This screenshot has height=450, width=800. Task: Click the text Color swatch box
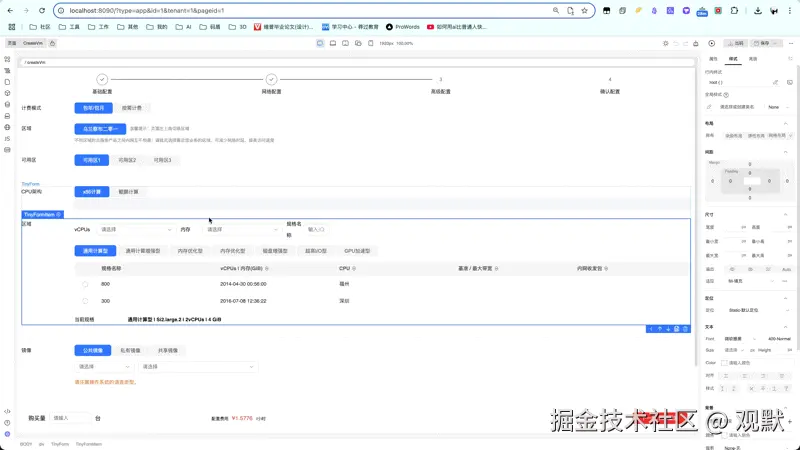click(x=724, y=363)
